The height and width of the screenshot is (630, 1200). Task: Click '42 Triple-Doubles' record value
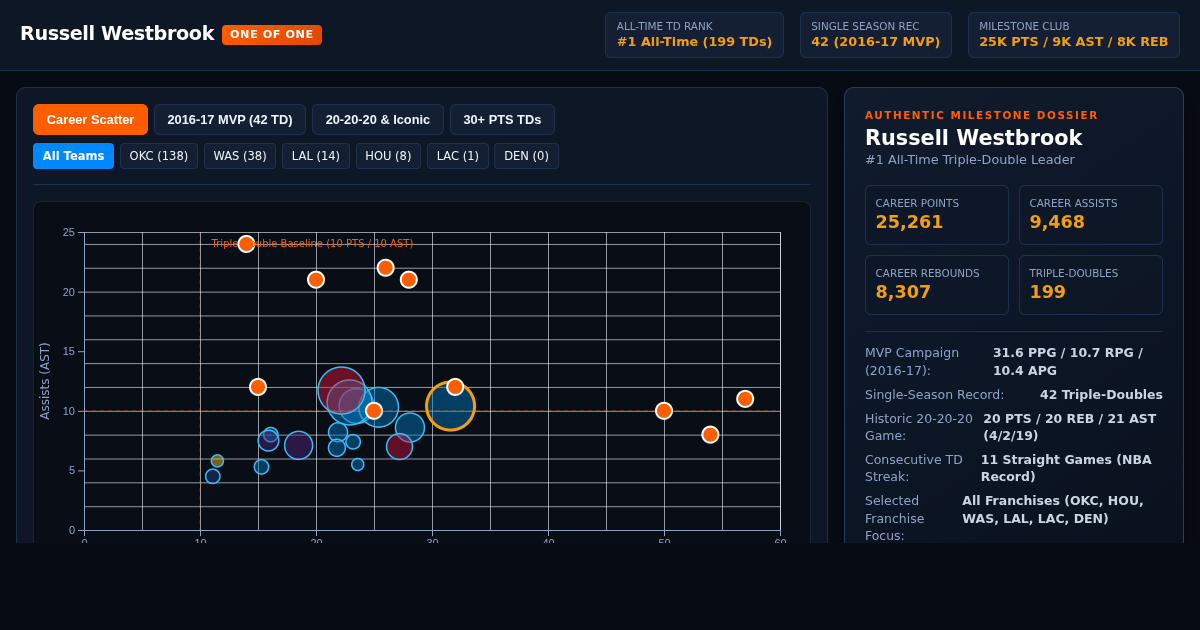(x=1101, y=395)
